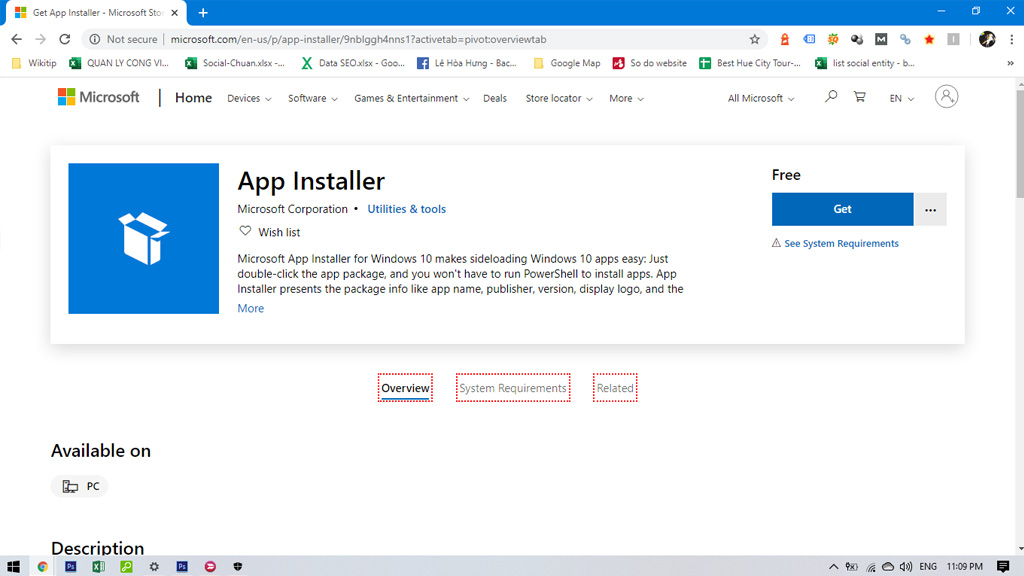Screen dimensions: 1024x576
Task: Show more bookmarks with the chevron
Action: [1010, 63]
